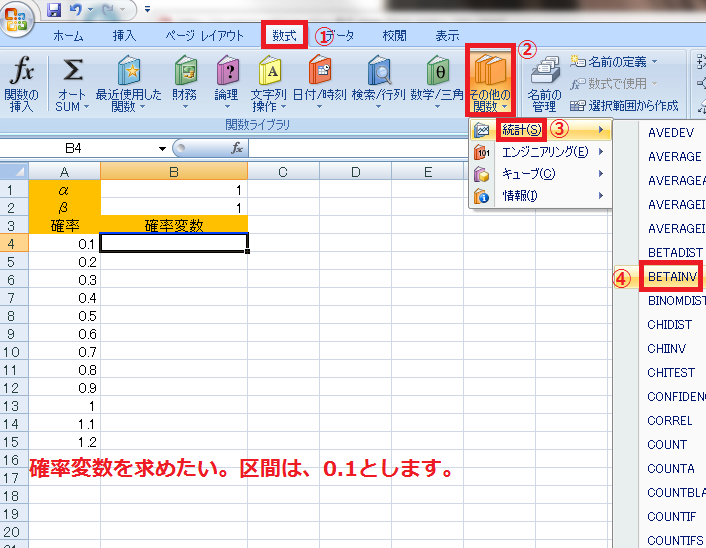Open the Page Layout (ページレイアウト) tab
Image resolution: width=706 pixels, height=548 pixels.
[204, 35]
